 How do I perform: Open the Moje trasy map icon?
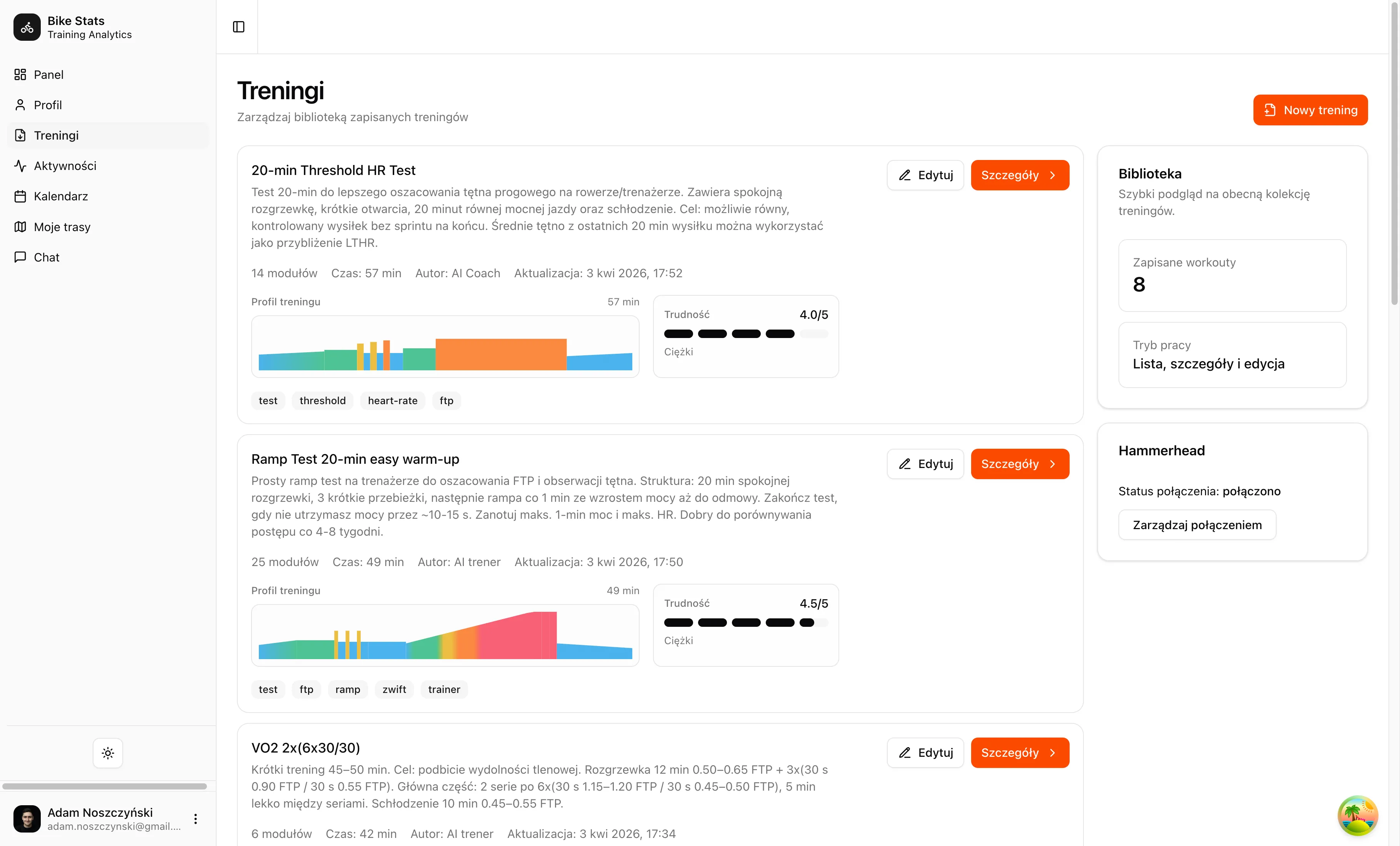pos(20,227)
